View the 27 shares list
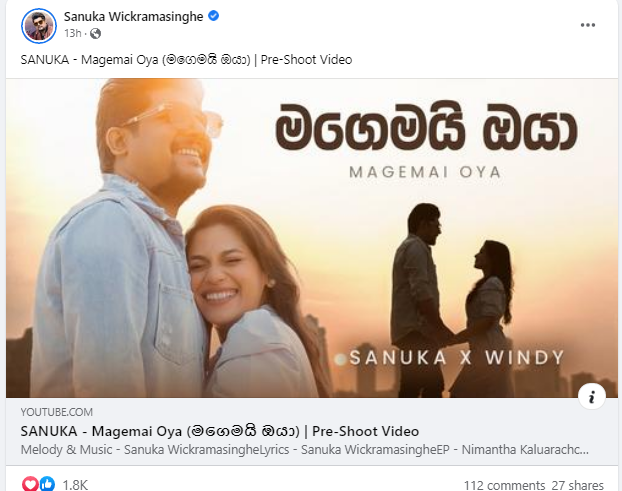The height and width of the screenshot is (491, 622). point(578,485)
